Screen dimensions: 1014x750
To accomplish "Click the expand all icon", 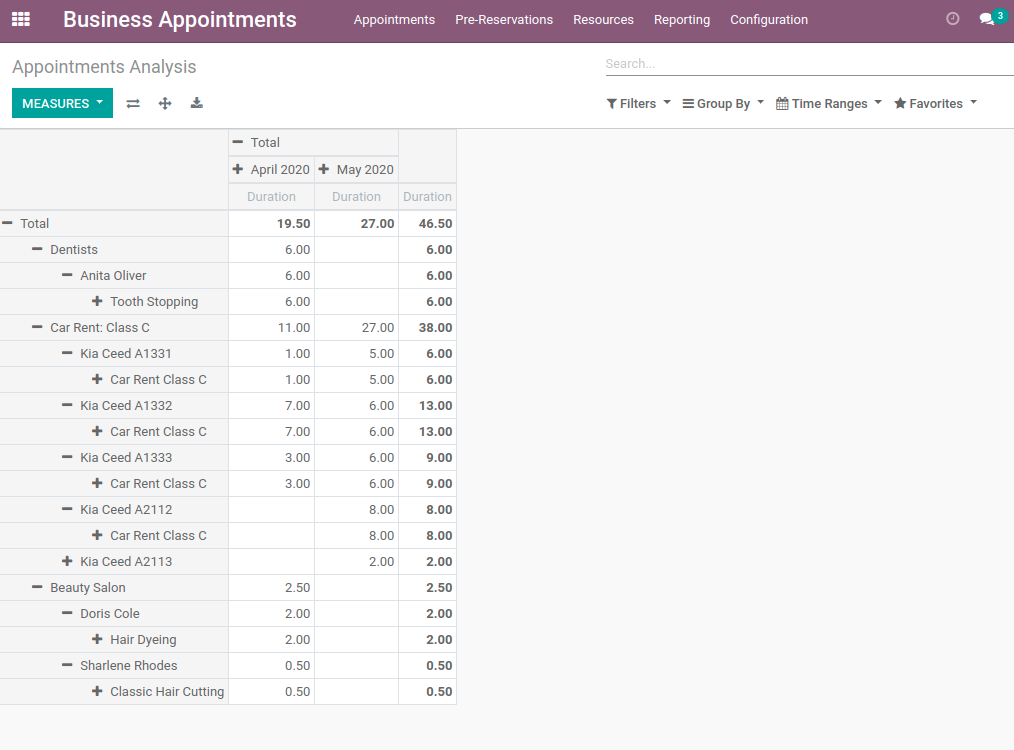I will pyautogui.click(x=165, y=103).
